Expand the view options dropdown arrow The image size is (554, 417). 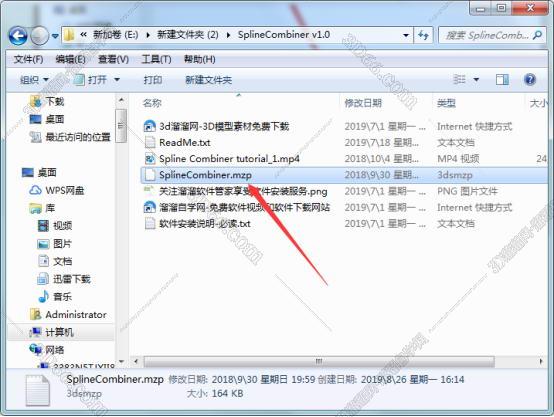click(x=476, y=80)
